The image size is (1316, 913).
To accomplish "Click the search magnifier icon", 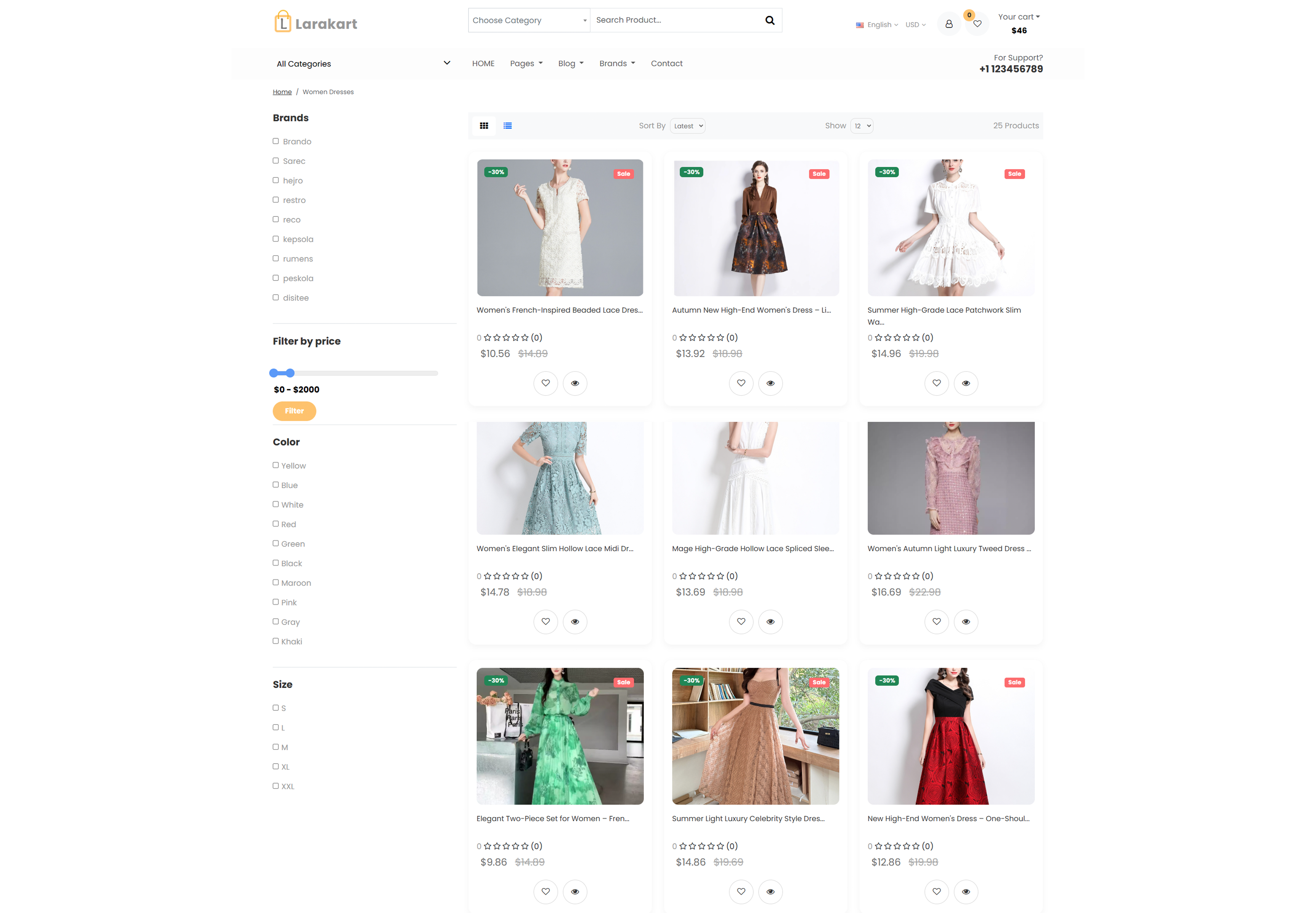I will tap(770, 21).
